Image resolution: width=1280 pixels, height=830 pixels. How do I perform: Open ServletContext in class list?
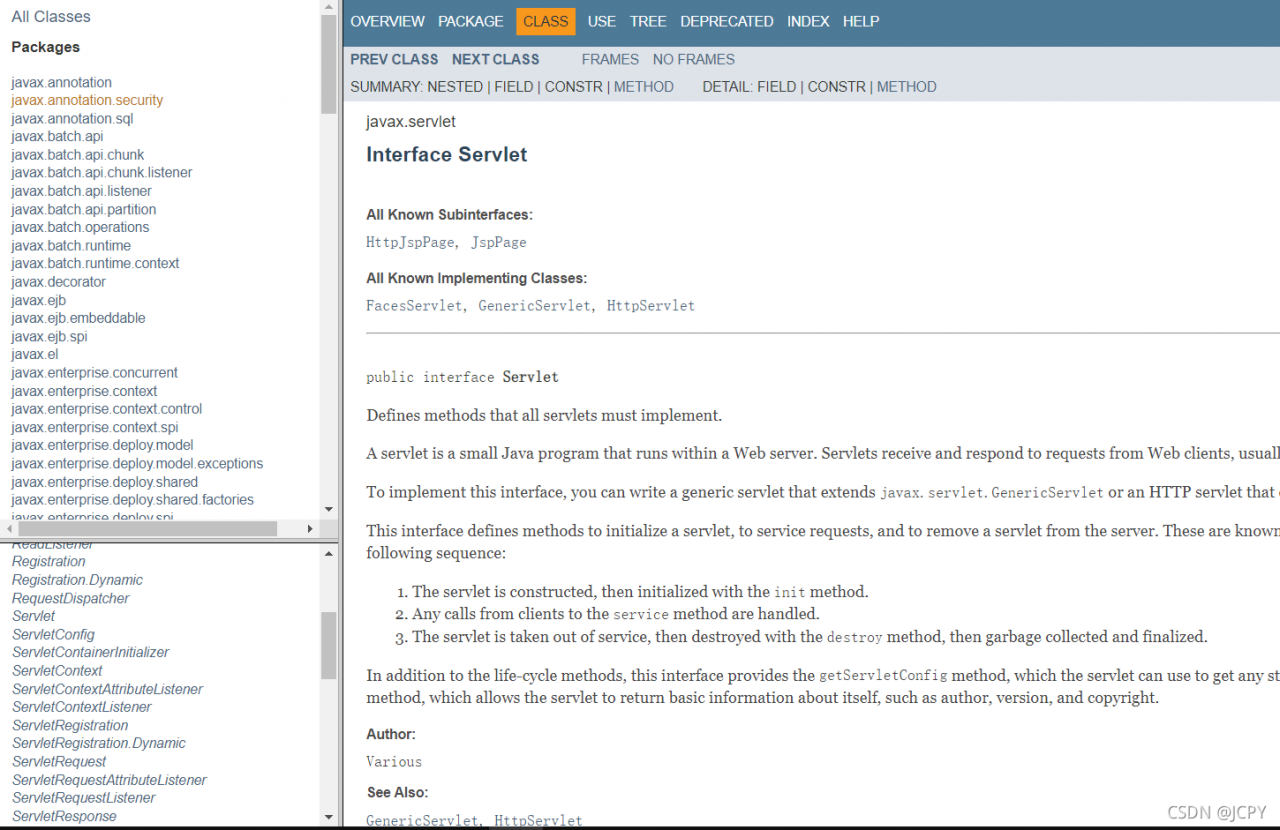point(57,670)
